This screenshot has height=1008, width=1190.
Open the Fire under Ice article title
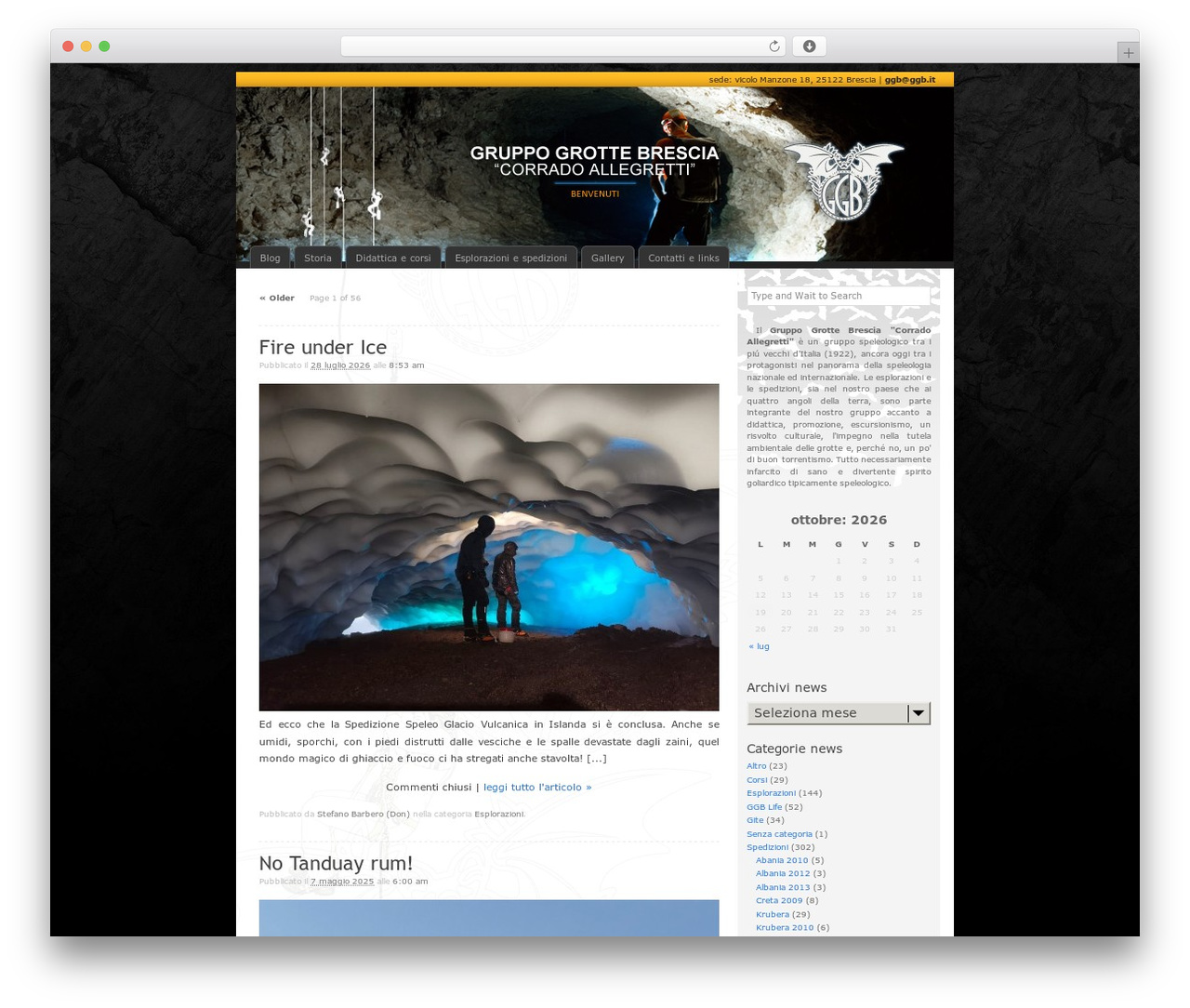[x=323, y=347]
